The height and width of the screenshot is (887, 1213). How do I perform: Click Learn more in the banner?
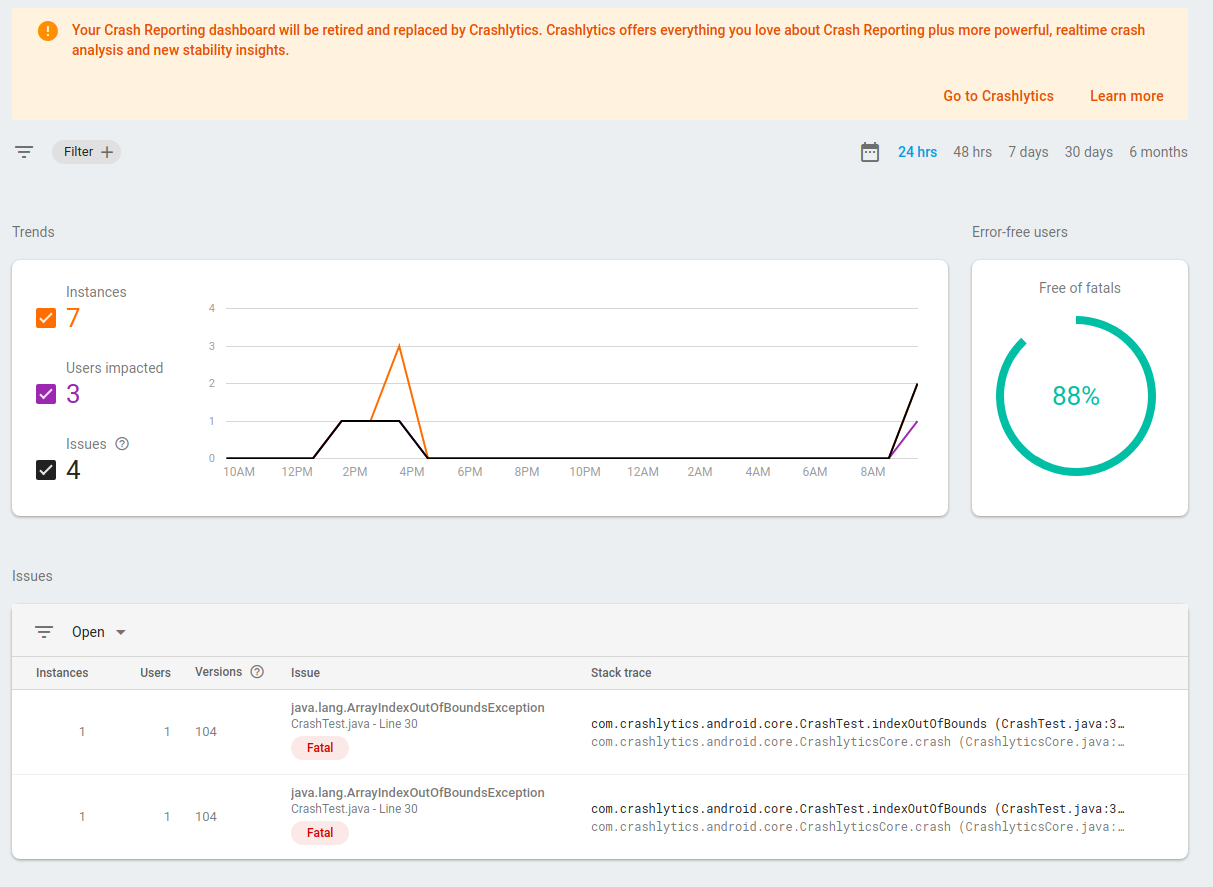point(1126,96)
